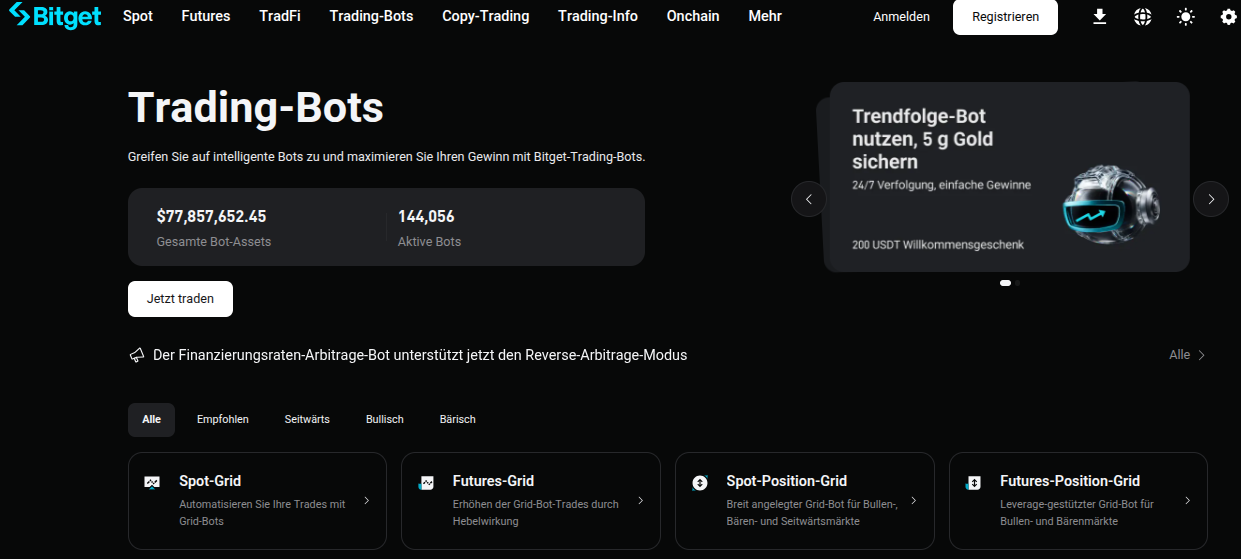1241x559 pixels.
Task: Open the Futures menu
Action: (206, 16)
